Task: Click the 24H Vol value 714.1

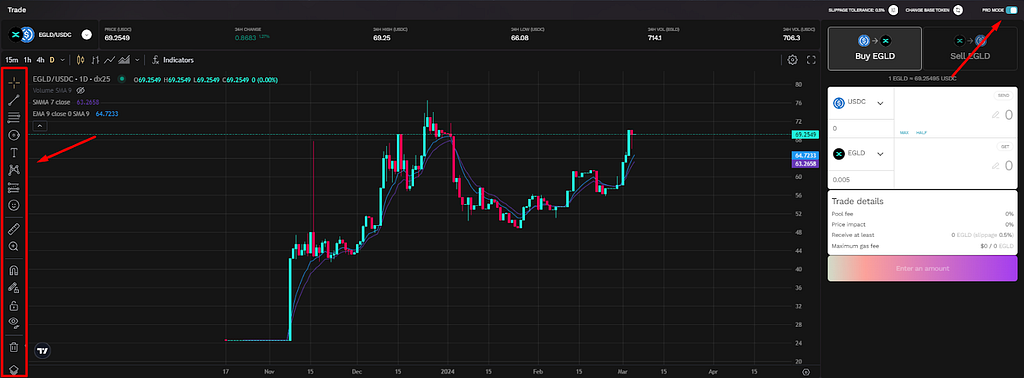Action: [655, 38]
